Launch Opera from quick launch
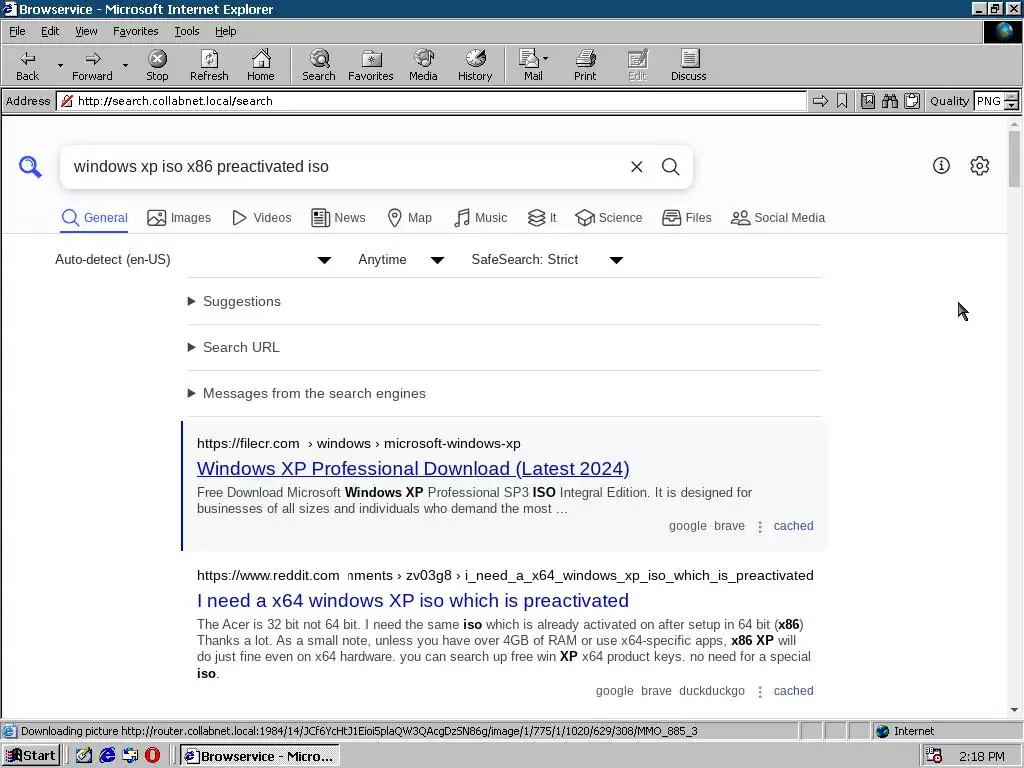Screen dimensions: 1024x768 152,756
